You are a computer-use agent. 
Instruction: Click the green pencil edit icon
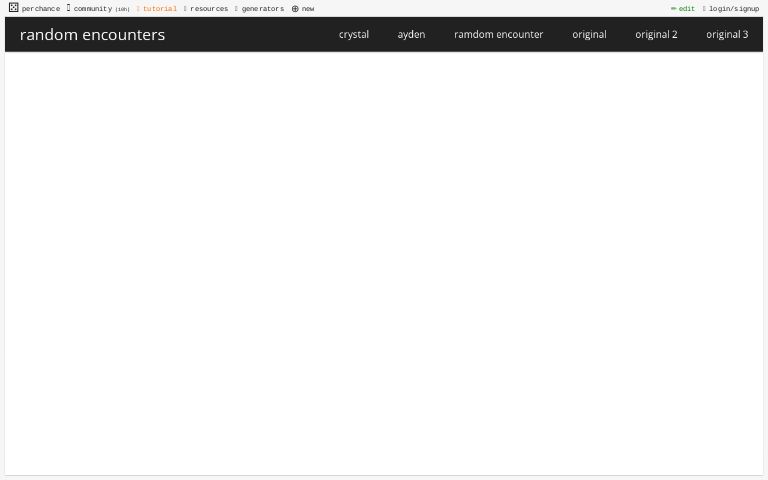(x=673, y=9)
